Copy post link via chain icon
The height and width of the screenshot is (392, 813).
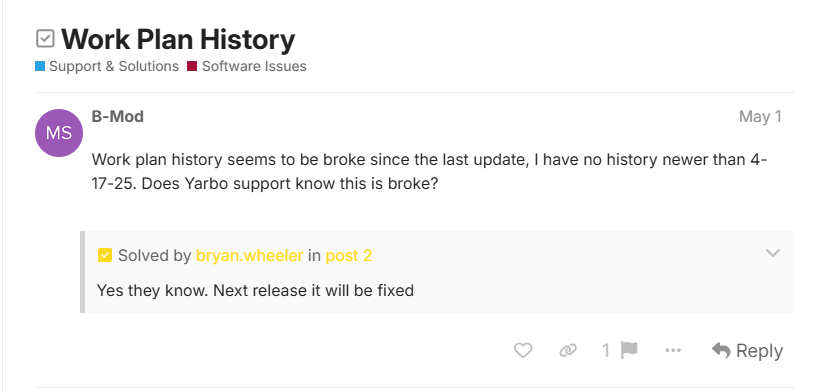[568, 351]
